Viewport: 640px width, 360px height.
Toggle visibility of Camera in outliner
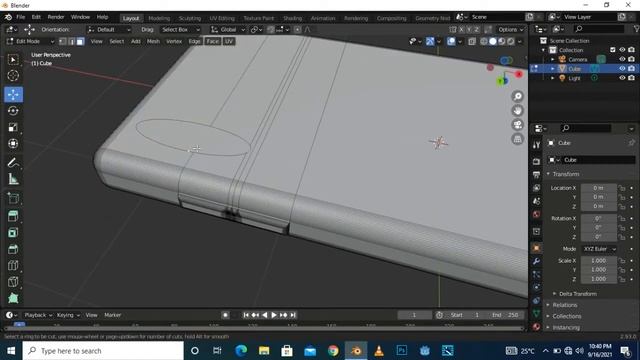[622, 59]
